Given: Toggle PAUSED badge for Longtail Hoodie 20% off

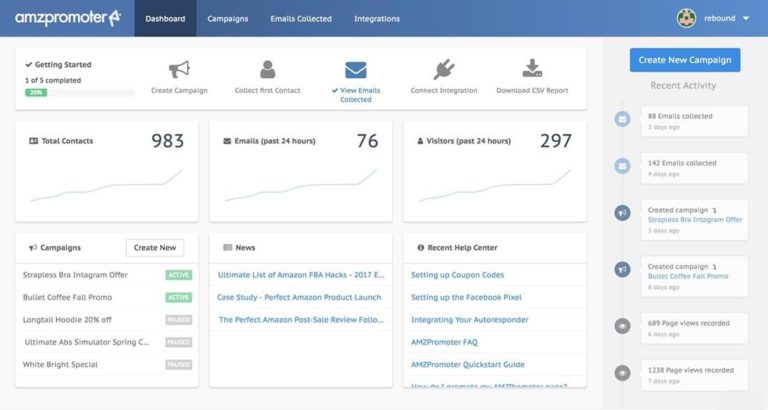Looking at the screenshot, I should [179, 320].
